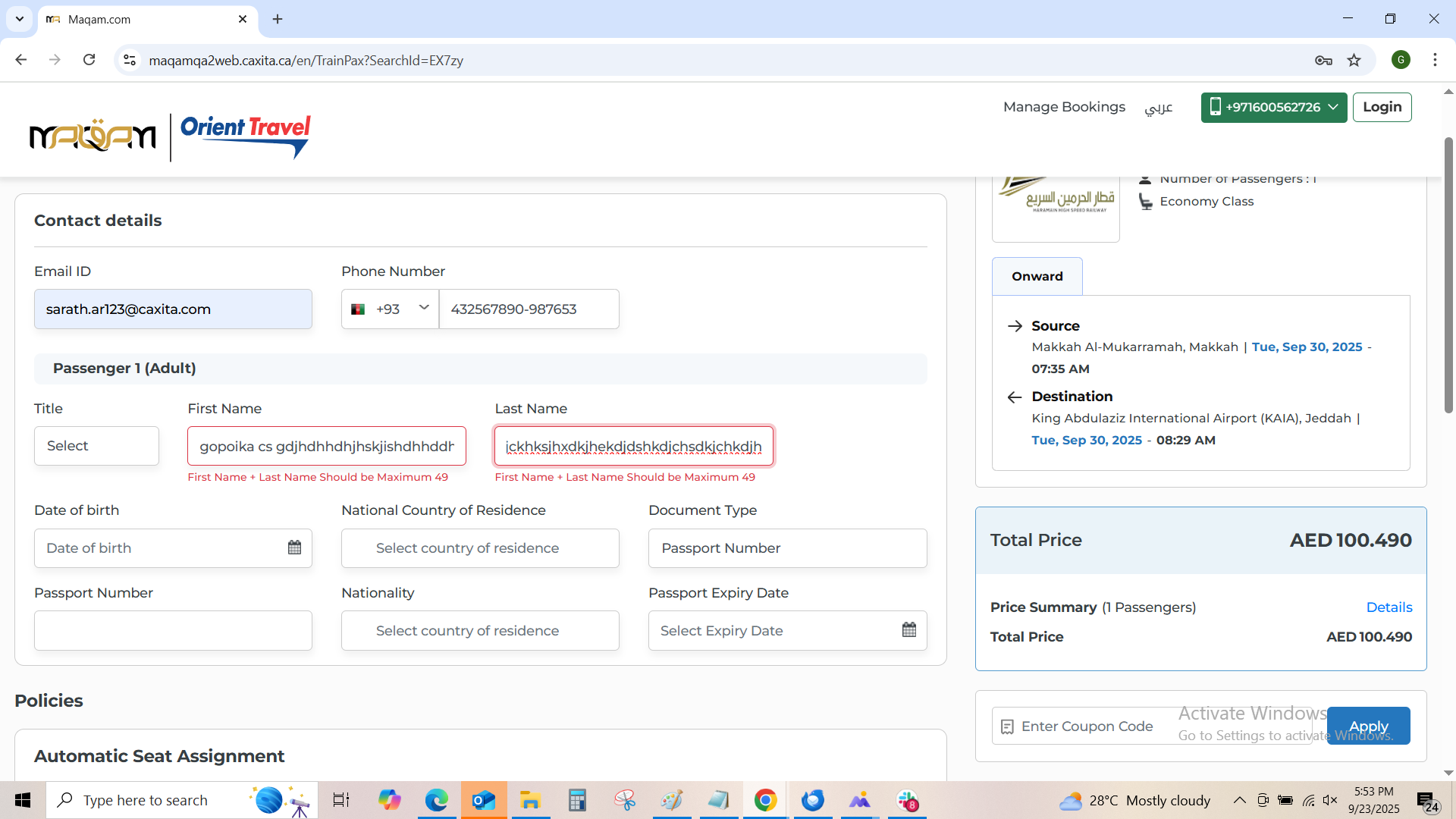The height and width of the screenshot is (819, 1456).
Task: Click the password key icon in address bar
Action: click(1323, 60)
